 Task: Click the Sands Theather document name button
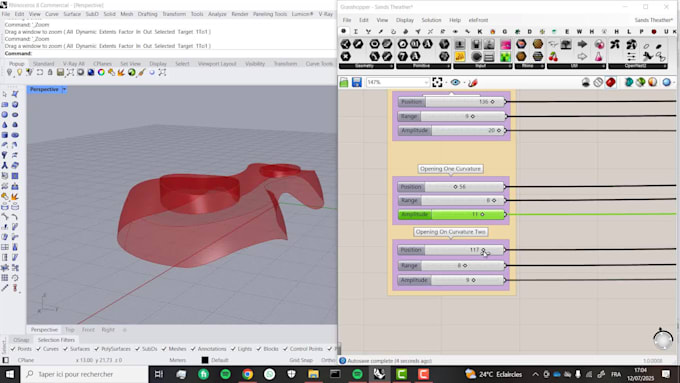(654, 20)
